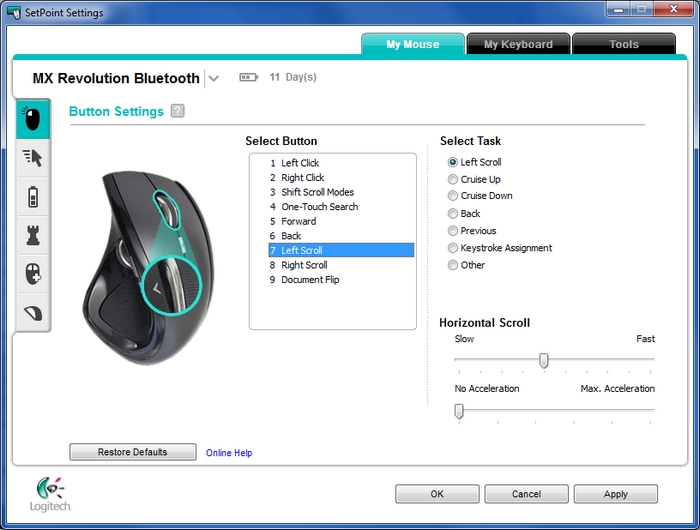The image size is (700, 530).
Task: Open the mouse button settings sidebar icon
Action: point(33,120)
